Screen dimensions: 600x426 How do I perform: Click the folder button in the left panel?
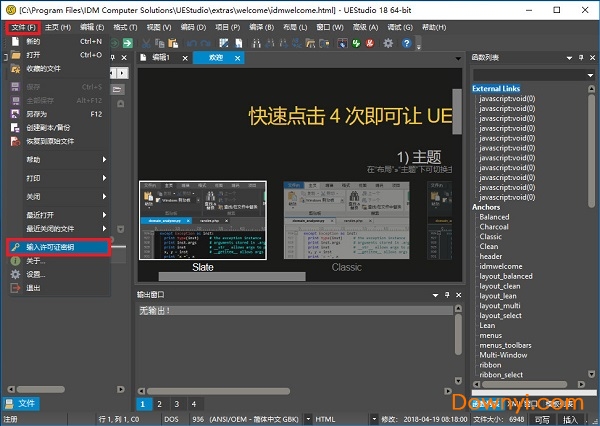[x=117, y=90]
